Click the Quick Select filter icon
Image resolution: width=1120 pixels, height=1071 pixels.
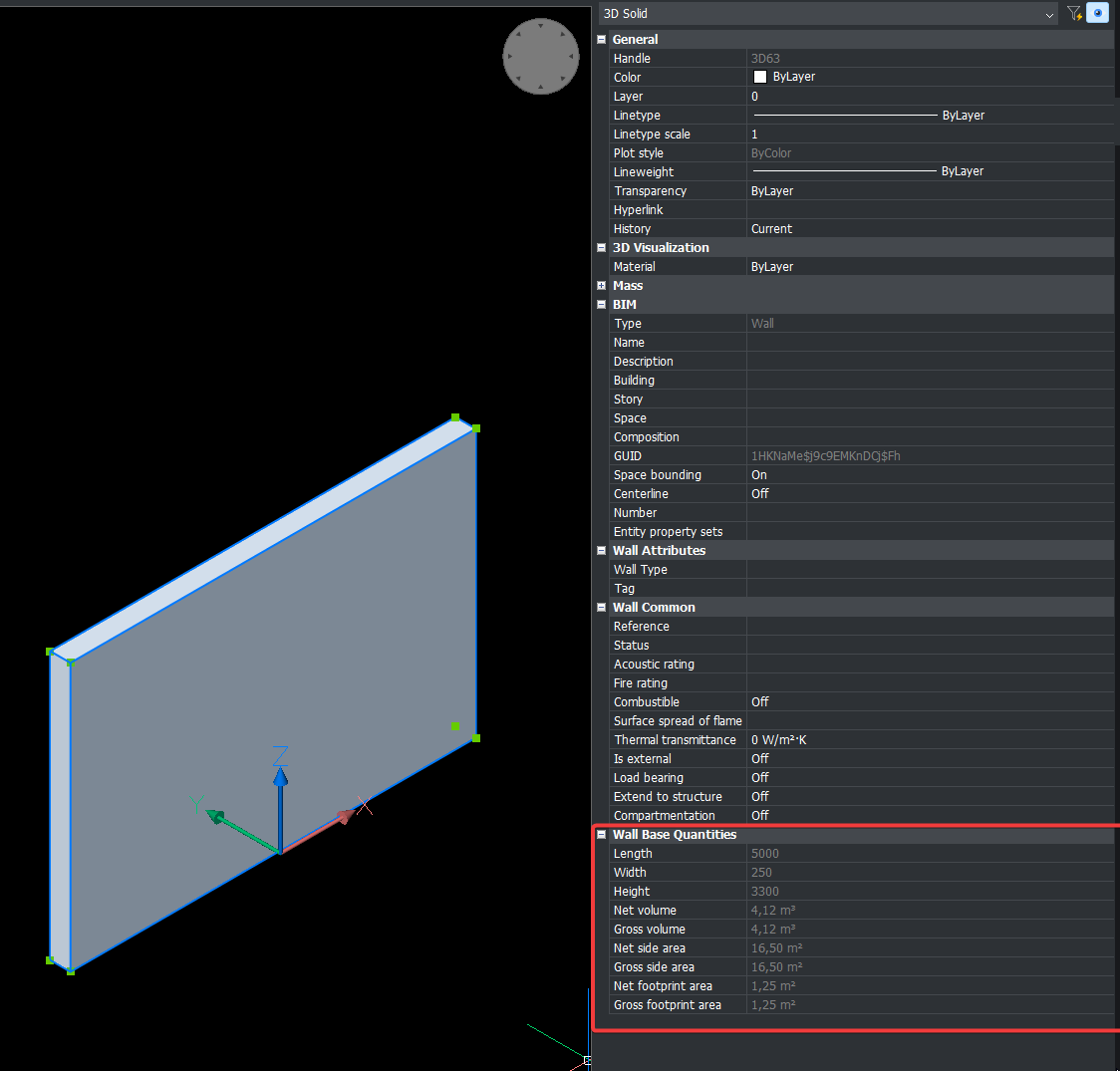coord(1074,13)
